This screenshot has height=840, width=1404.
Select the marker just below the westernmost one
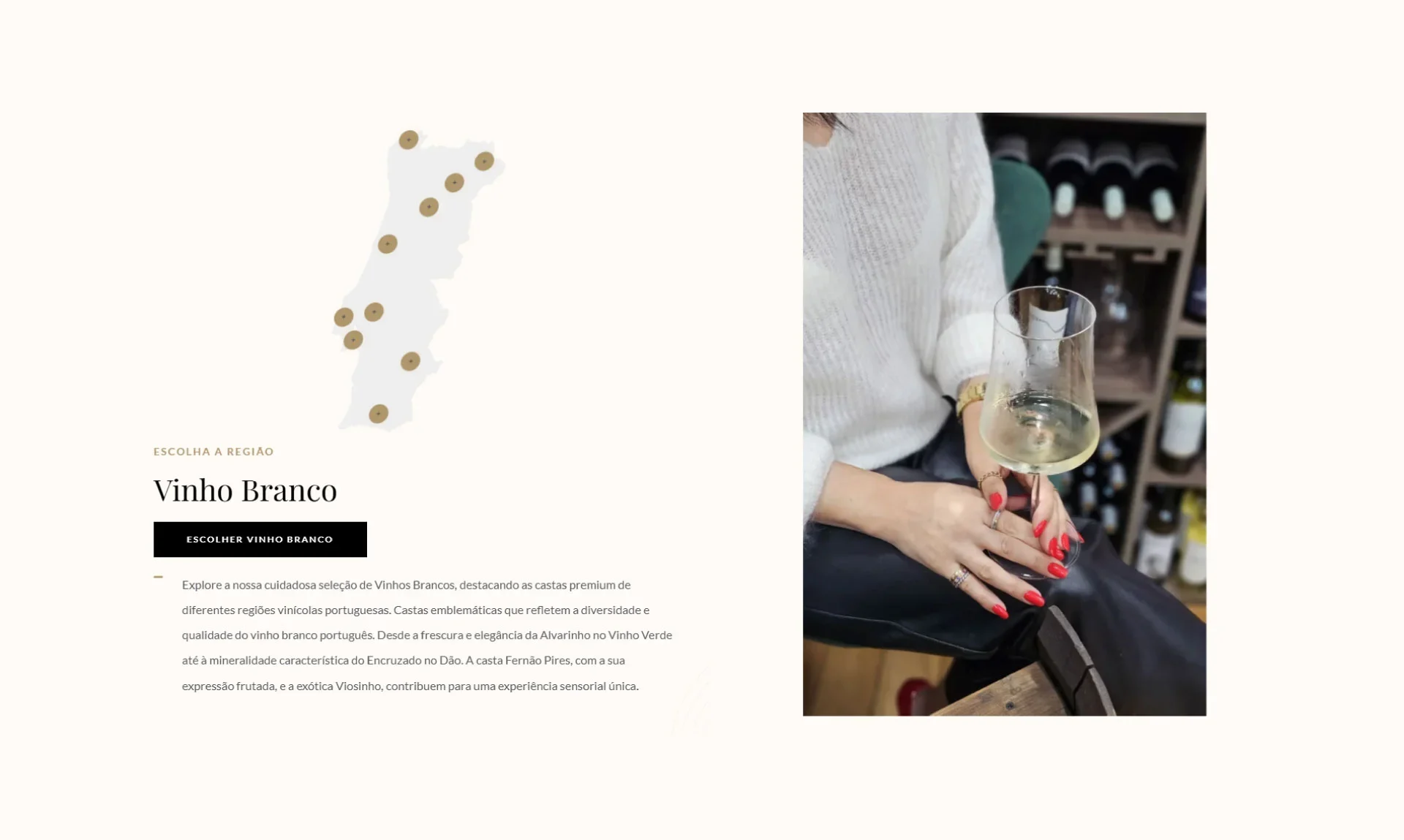click(353, 340)
